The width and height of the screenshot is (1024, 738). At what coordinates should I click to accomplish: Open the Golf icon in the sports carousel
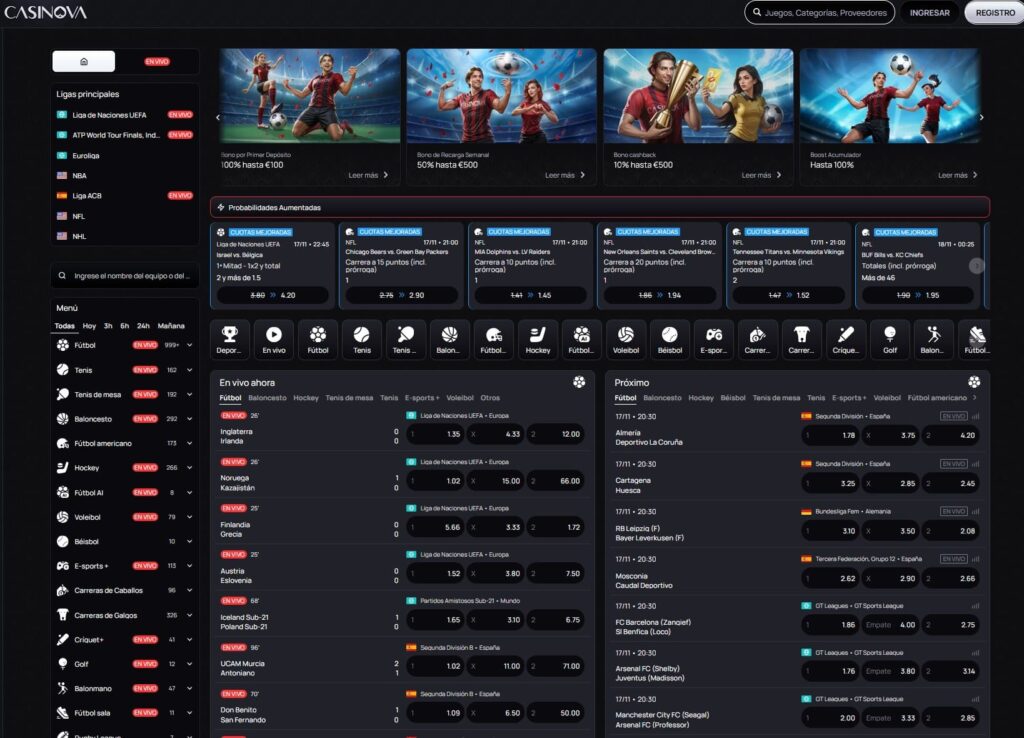(889, 339)
